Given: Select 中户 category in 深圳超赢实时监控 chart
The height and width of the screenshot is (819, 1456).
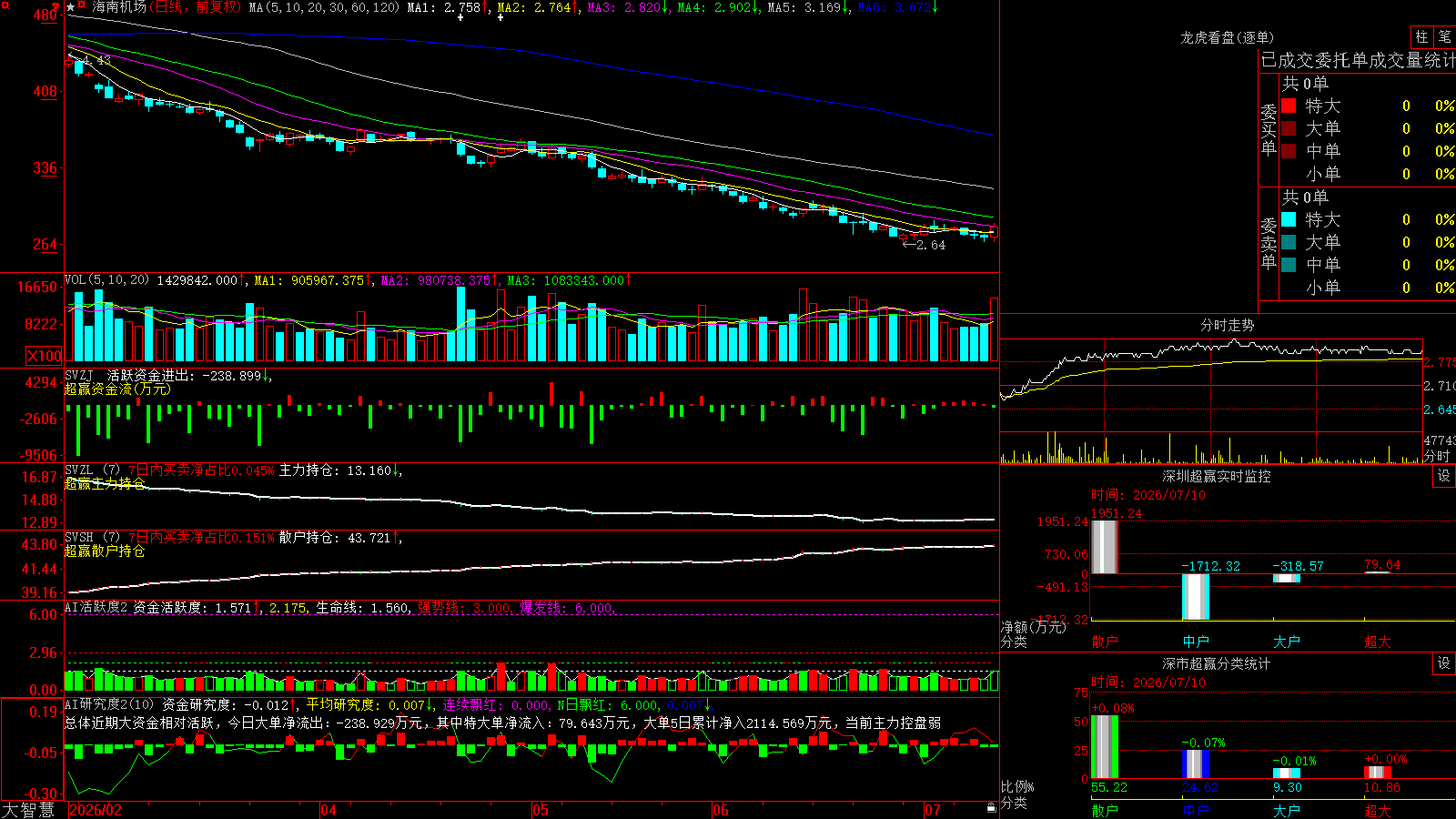Looking at the screenshot, I should 1196,642.
